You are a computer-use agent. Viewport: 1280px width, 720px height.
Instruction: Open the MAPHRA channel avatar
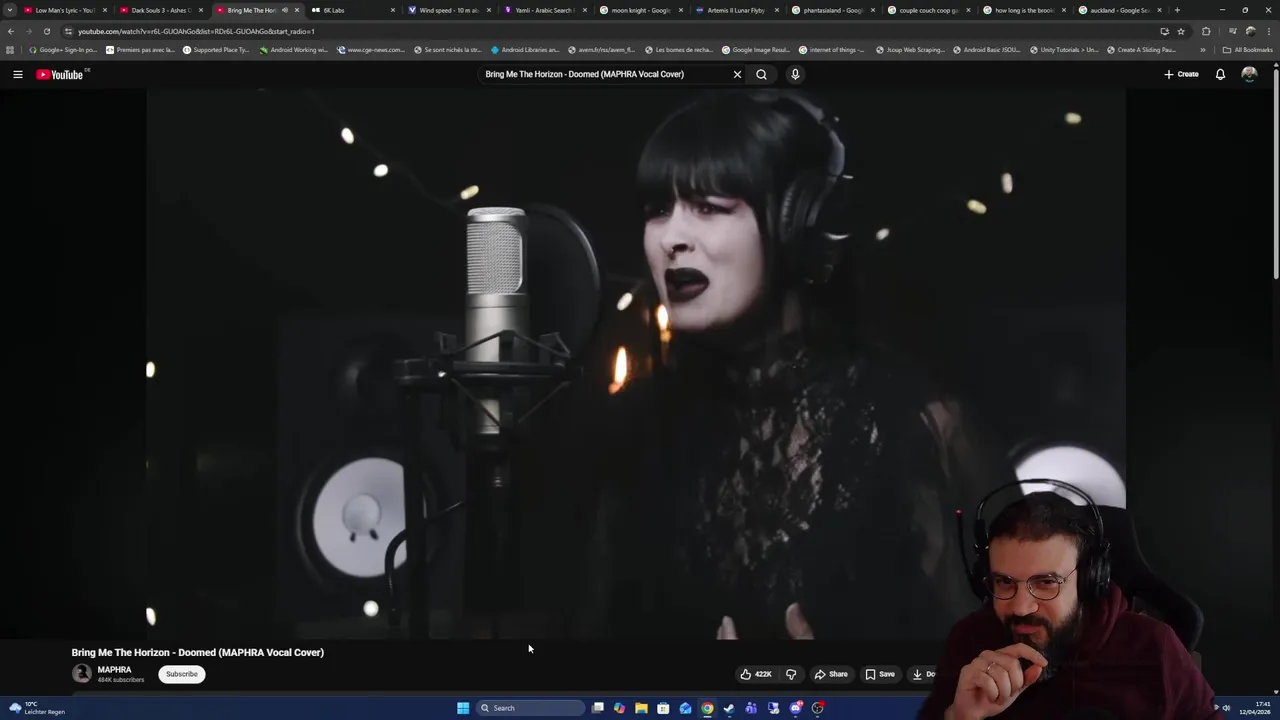click(82, 674)
